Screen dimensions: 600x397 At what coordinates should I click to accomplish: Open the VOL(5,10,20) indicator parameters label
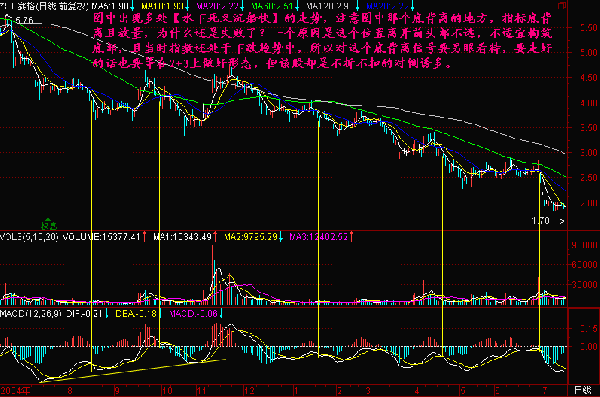(x=29, y=237)
